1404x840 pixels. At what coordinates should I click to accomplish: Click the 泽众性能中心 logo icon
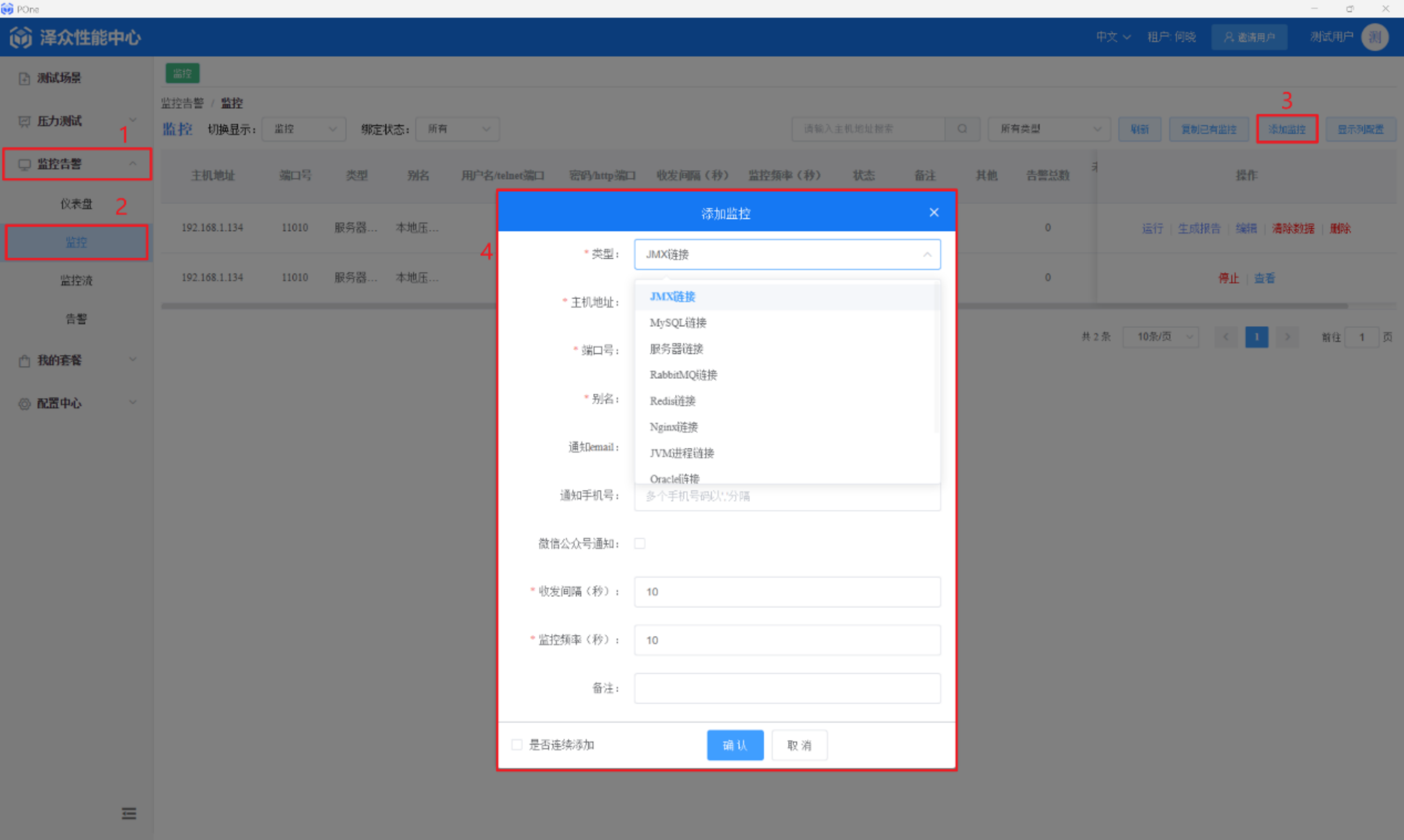click(21, 38)
